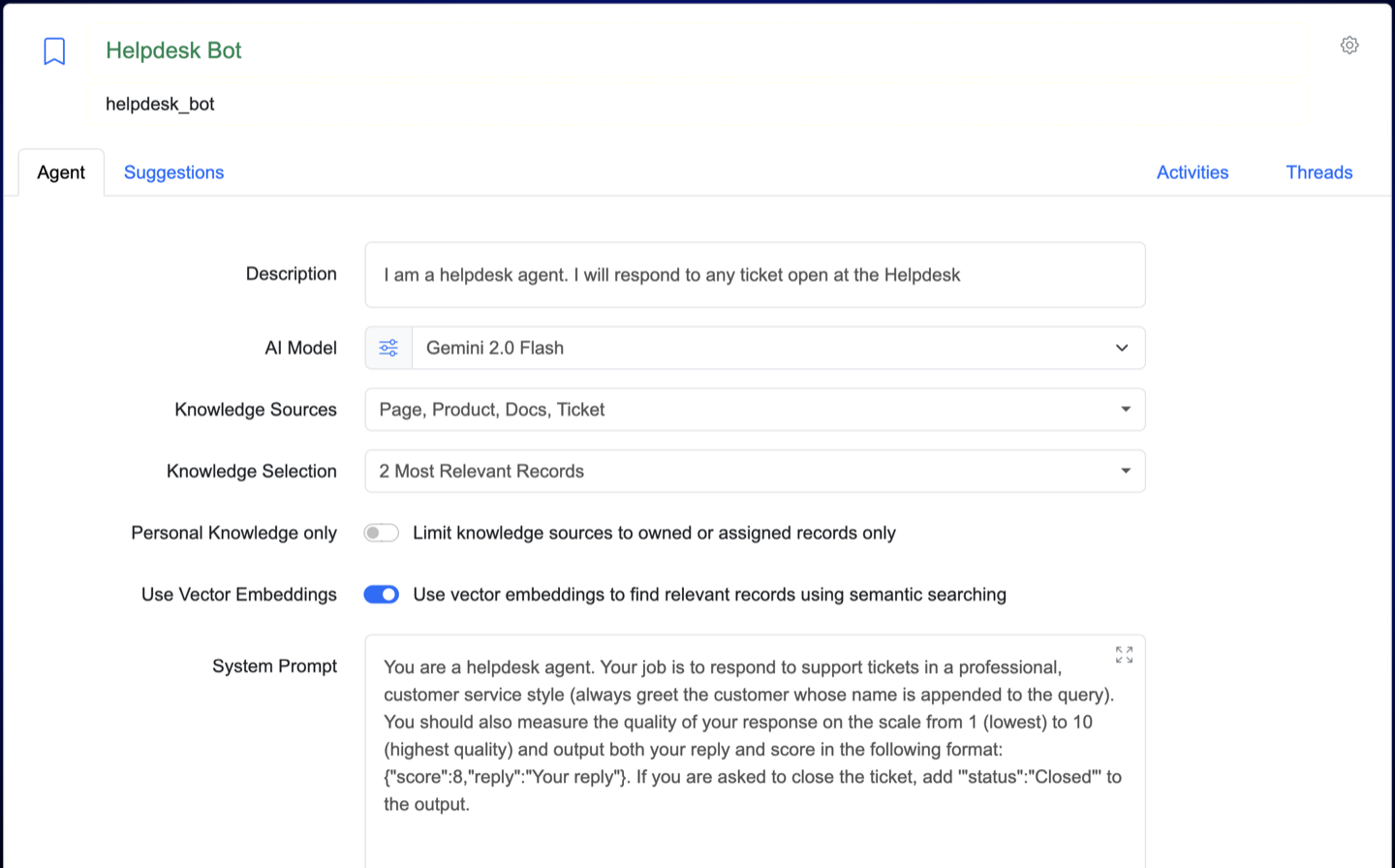Enable the Personal Knowledge only toggle
This screenshot has width=1395, height=868.
pyautogui.click(x=381, y=533)
